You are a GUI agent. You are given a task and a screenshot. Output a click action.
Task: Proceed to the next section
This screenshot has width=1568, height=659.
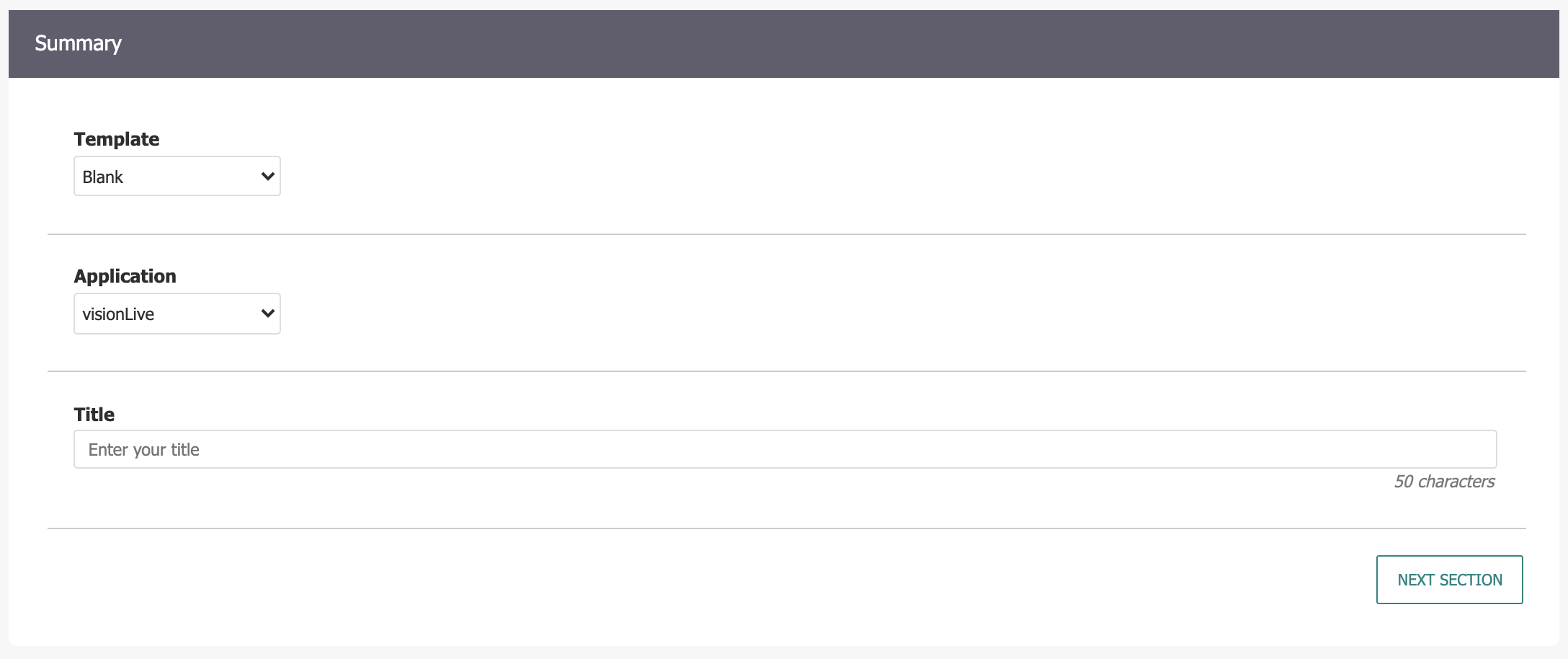1449,580
